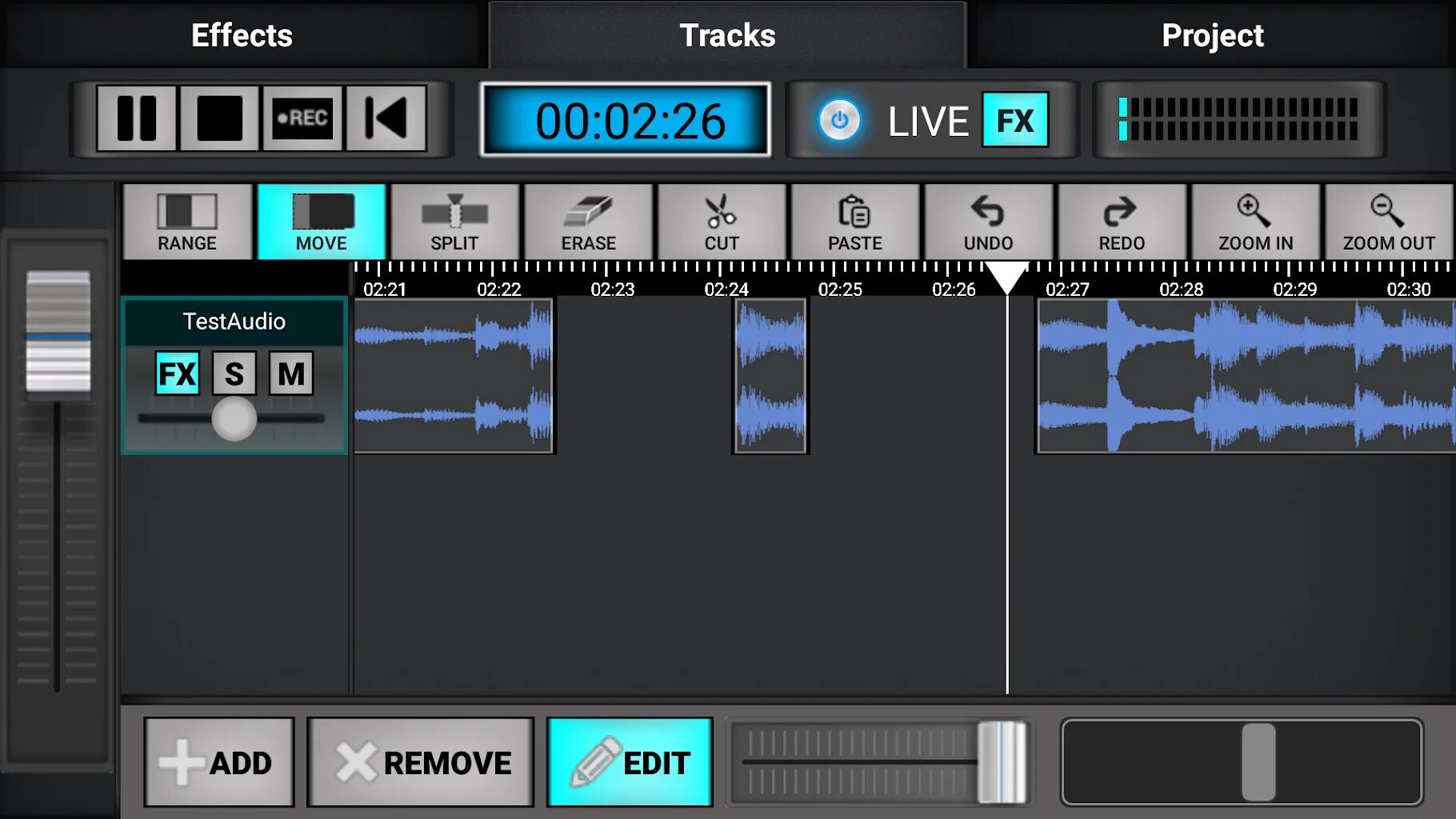1456x819 pixels.
Task: Select the audio clip starting at 02:21
Action: pos(454,376)
